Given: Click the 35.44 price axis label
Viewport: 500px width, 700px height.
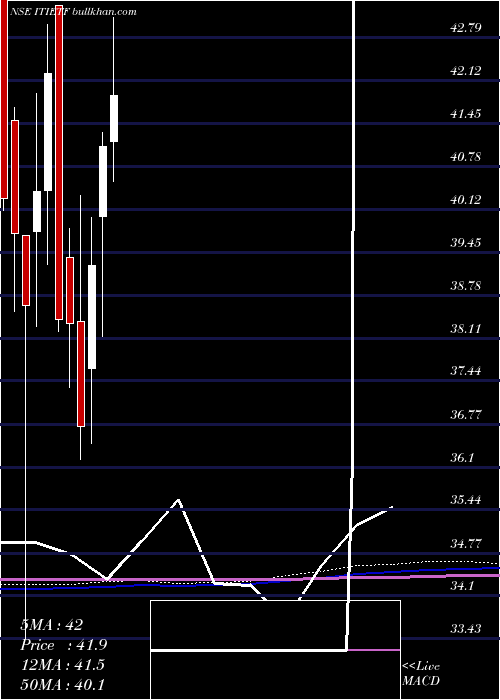Looking at the screenshot, I should tap(466, 500).
